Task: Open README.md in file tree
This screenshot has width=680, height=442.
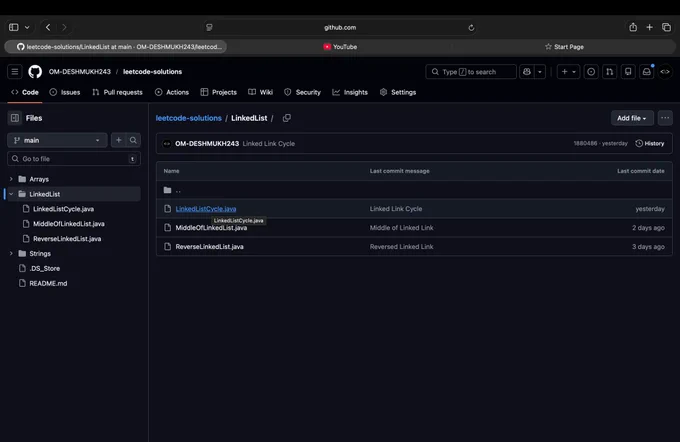Action: click(x=48, y=283)
